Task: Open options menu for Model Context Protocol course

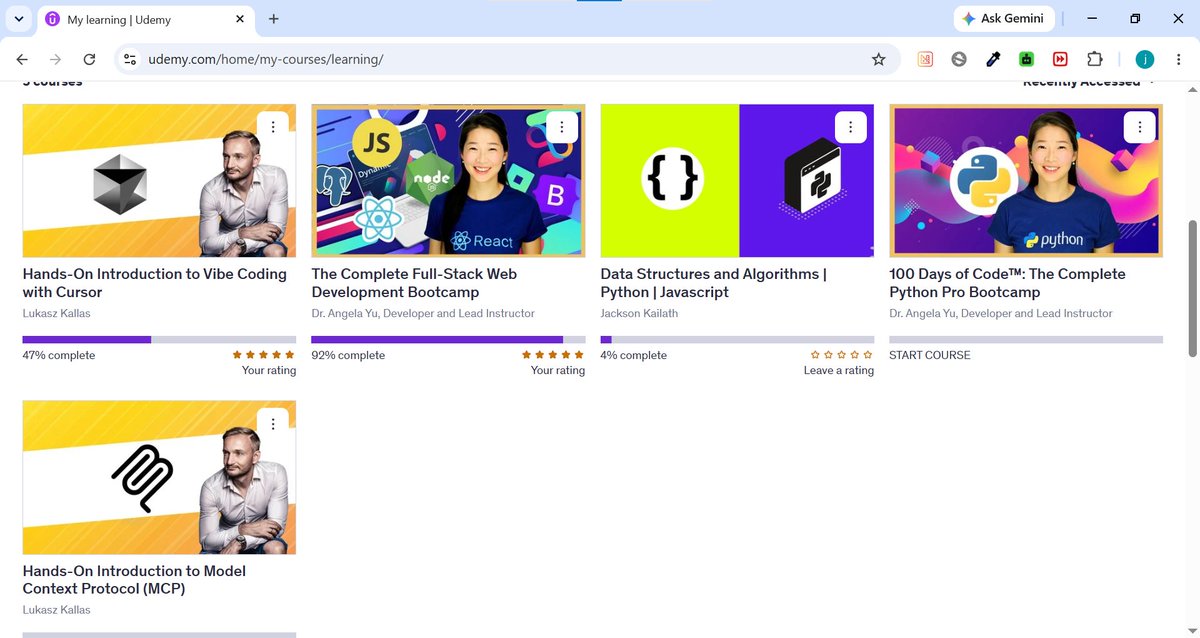Action: (x=273, y=424)
